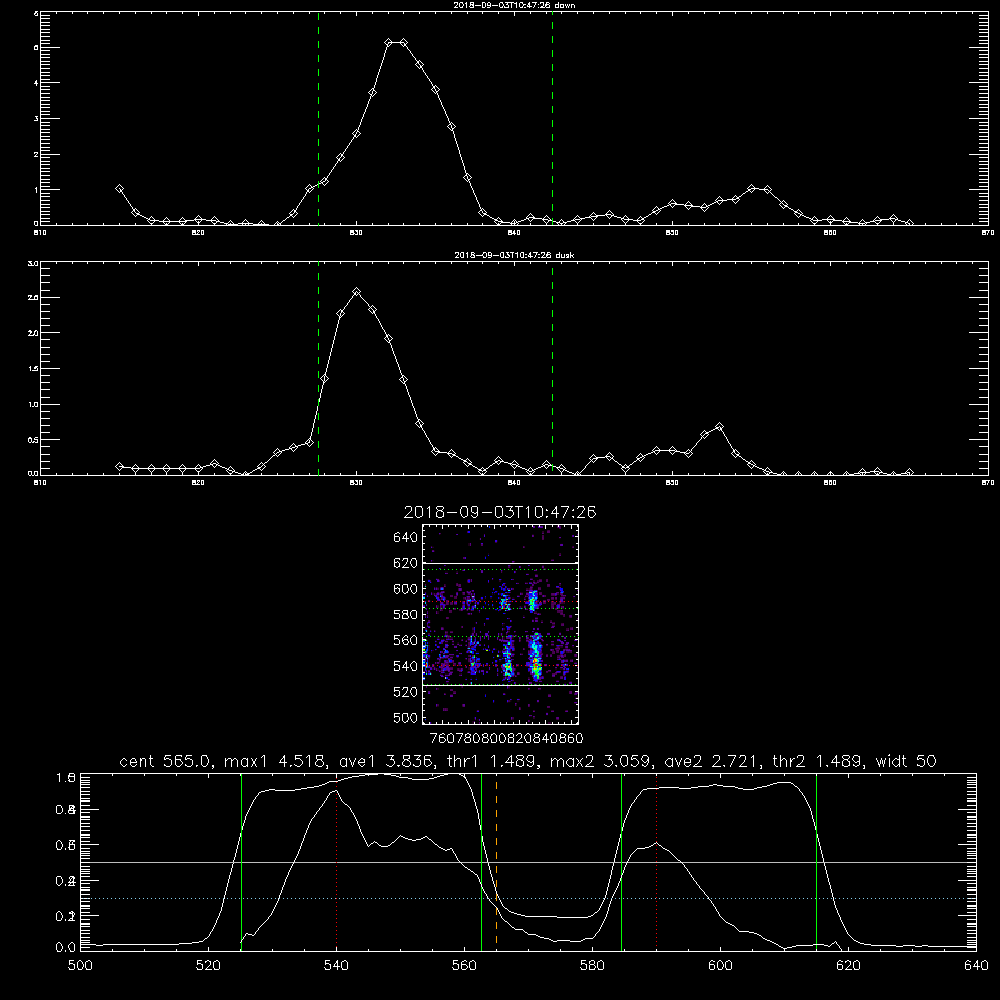Click the green solid line near 585 in bottom plot
1000x1000 pixels.
621,861
